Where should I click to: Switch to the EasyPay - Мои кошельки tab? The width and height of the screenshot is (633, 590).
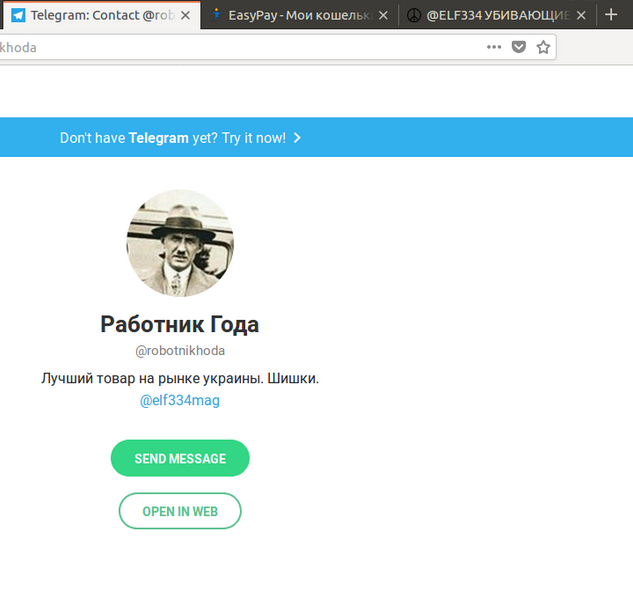tap(294, 16)
